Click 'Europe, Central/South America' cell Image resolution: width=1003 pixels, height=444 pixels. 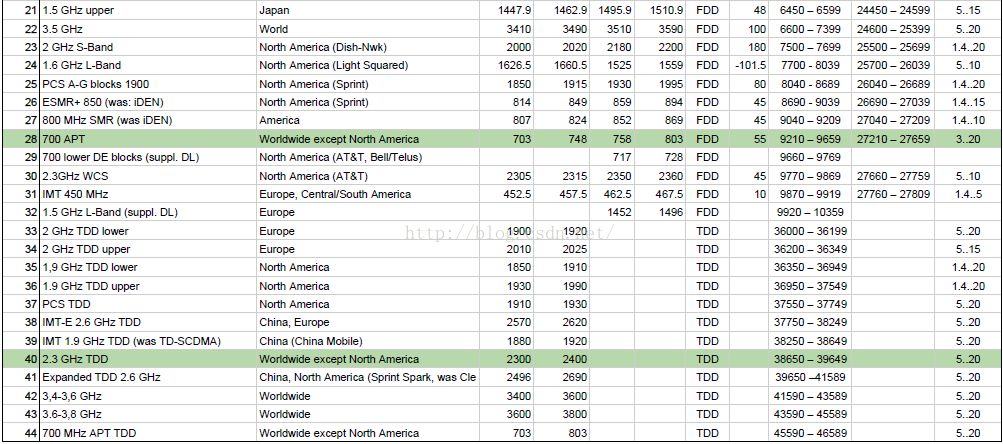368,194
